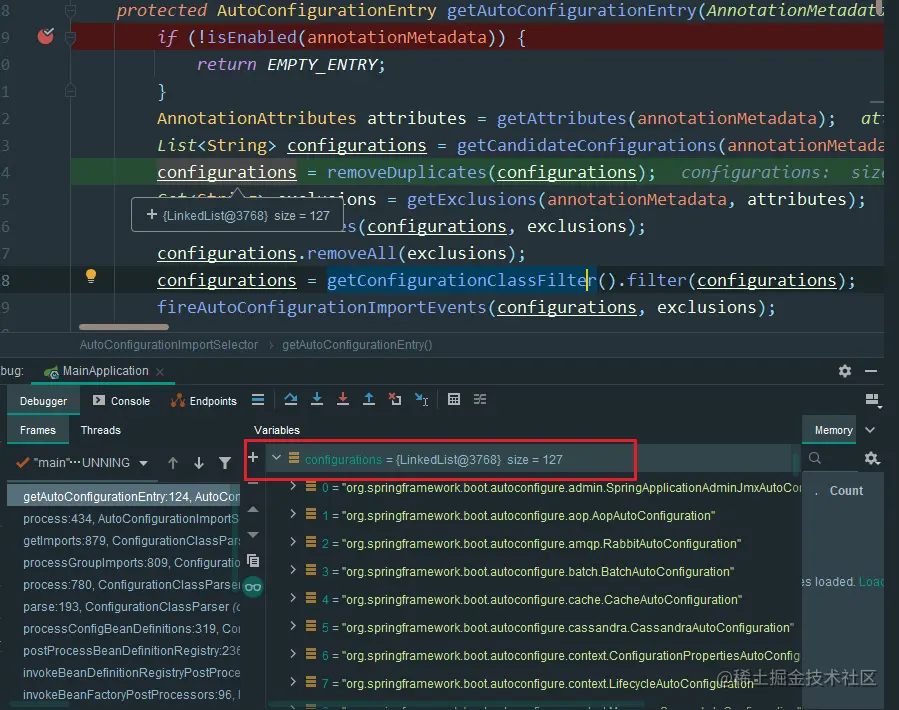Select stack frame parse:193

[x=124, y=607]
